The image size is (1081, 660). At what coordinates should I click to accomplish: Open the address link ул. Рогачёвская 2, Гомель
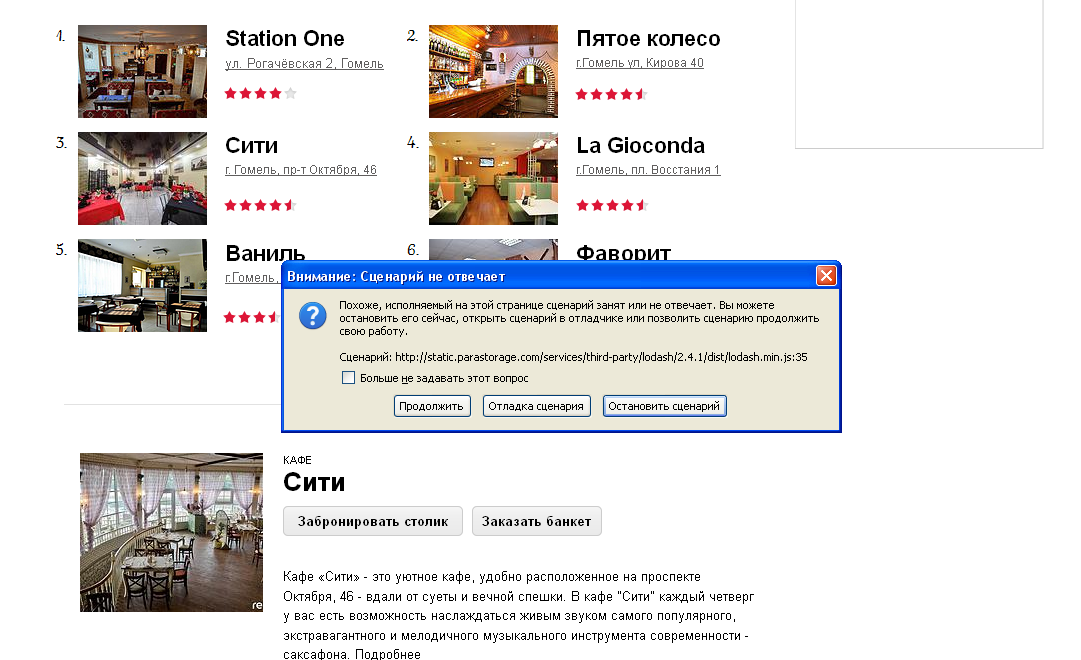click(x=304, y=63)
